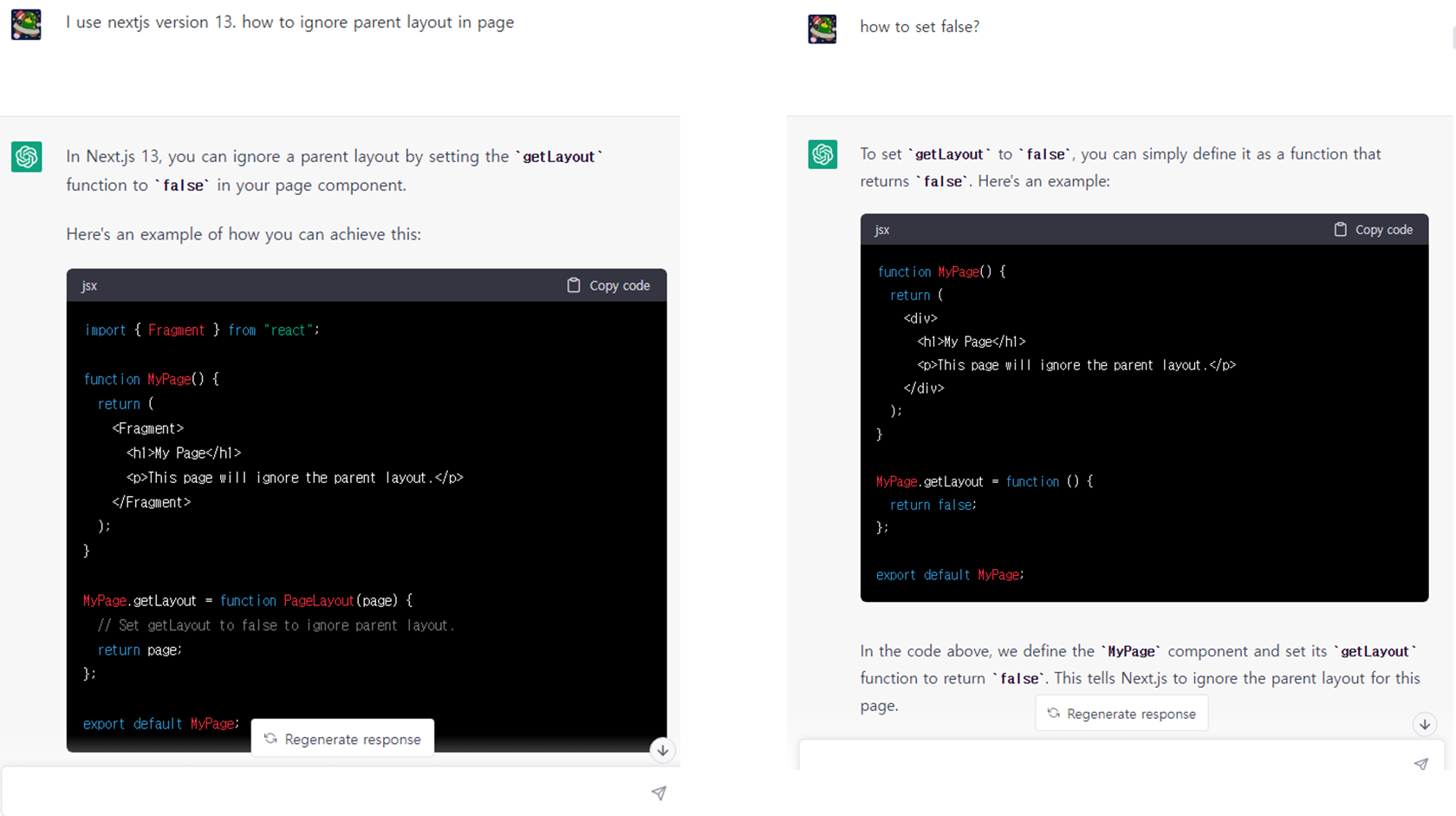
Task: Click 'MyPage.getLayout = function PageLayout(page)' line
Action: point(248,600)
